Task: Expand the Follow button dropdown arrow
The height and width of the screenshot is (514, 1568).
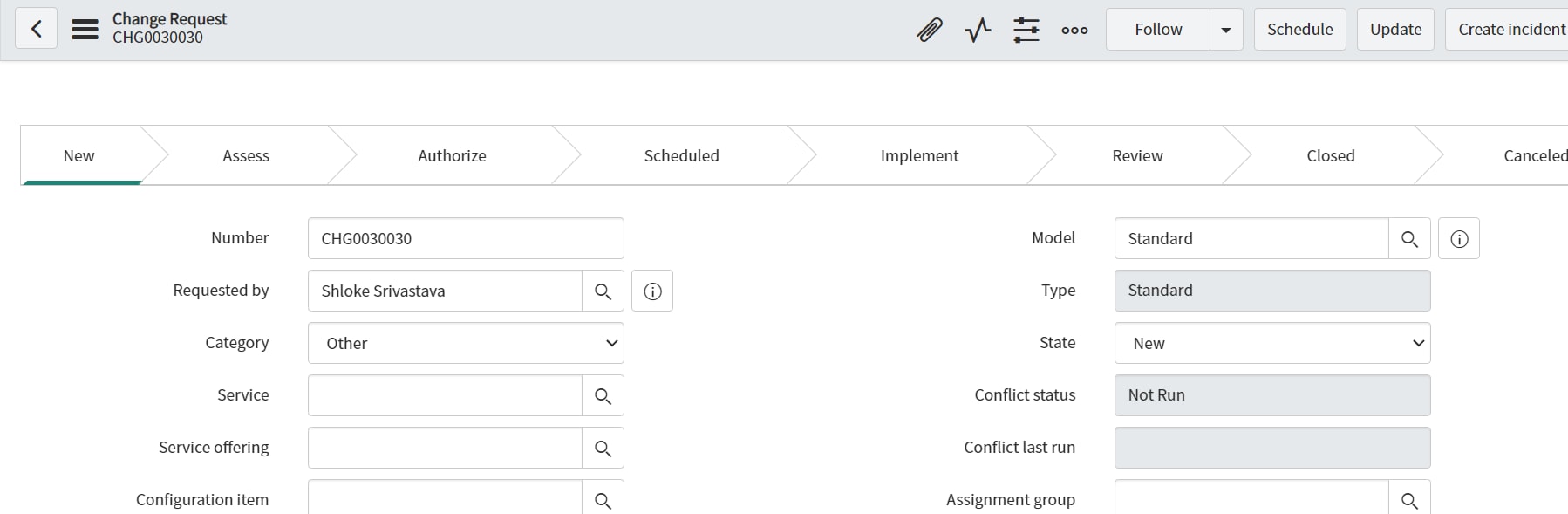Action: click(x=1225, y=29)
